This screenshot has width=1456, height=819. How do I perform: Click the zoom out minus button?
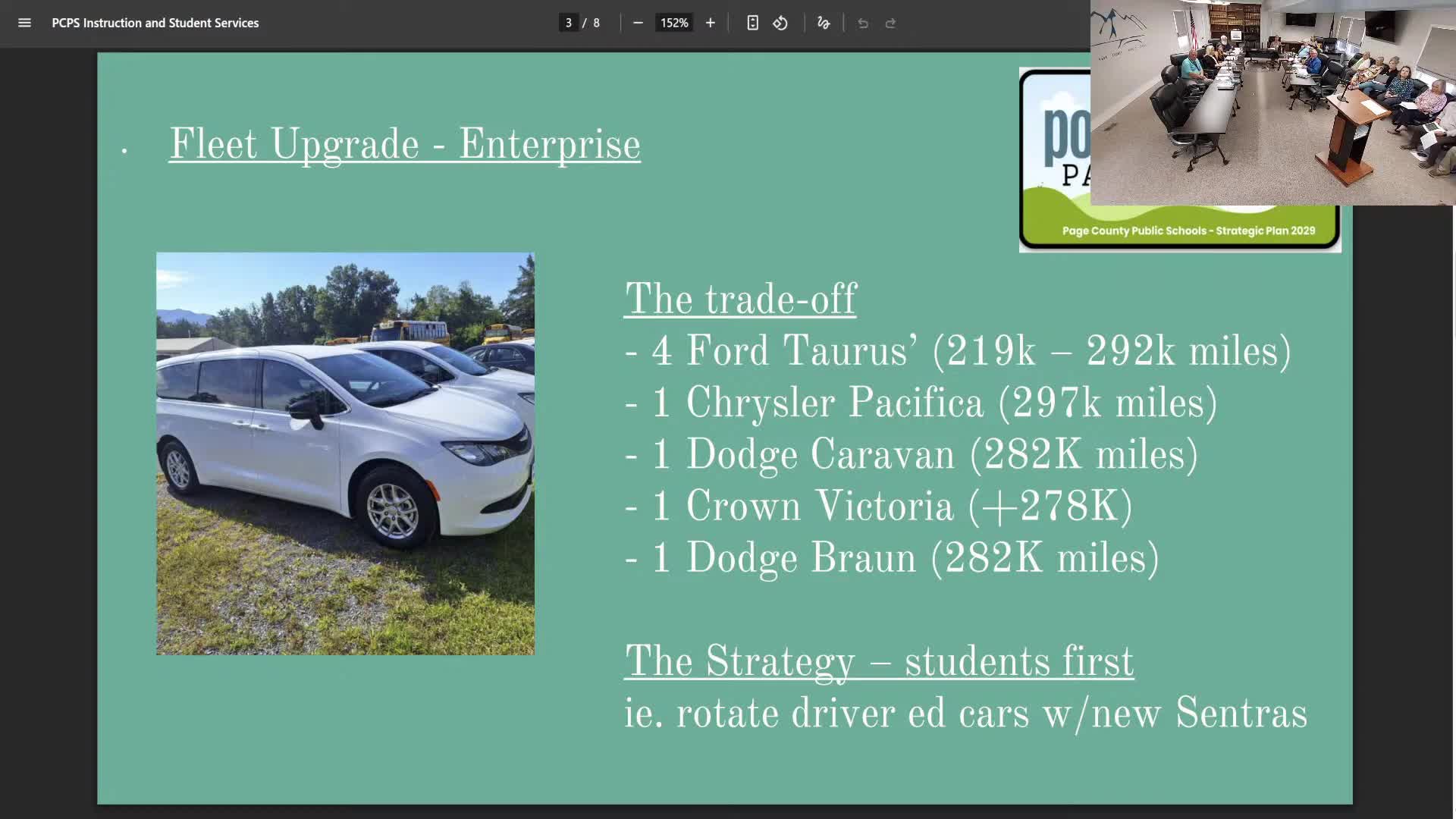638,23
